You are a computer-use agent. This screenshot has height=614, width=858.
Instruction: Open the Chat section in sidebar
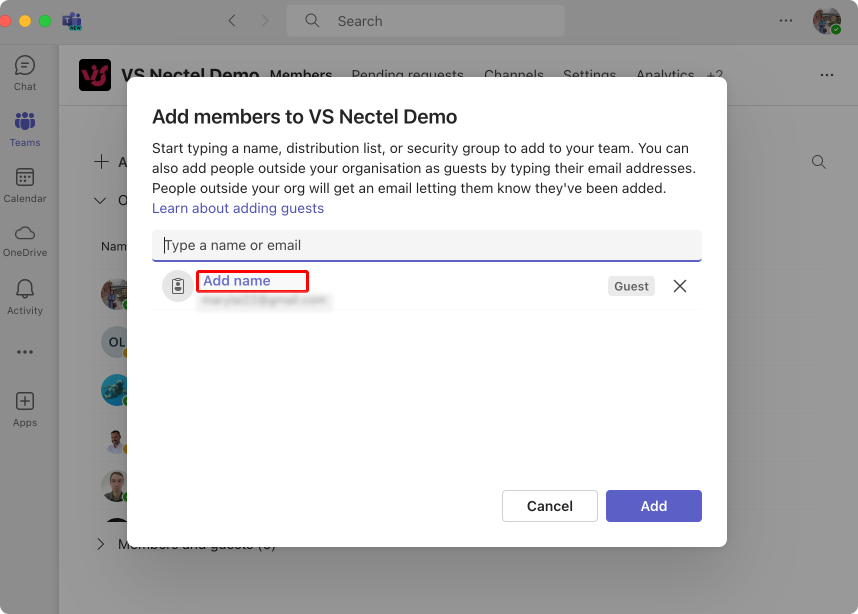click(x=25, y=73)
